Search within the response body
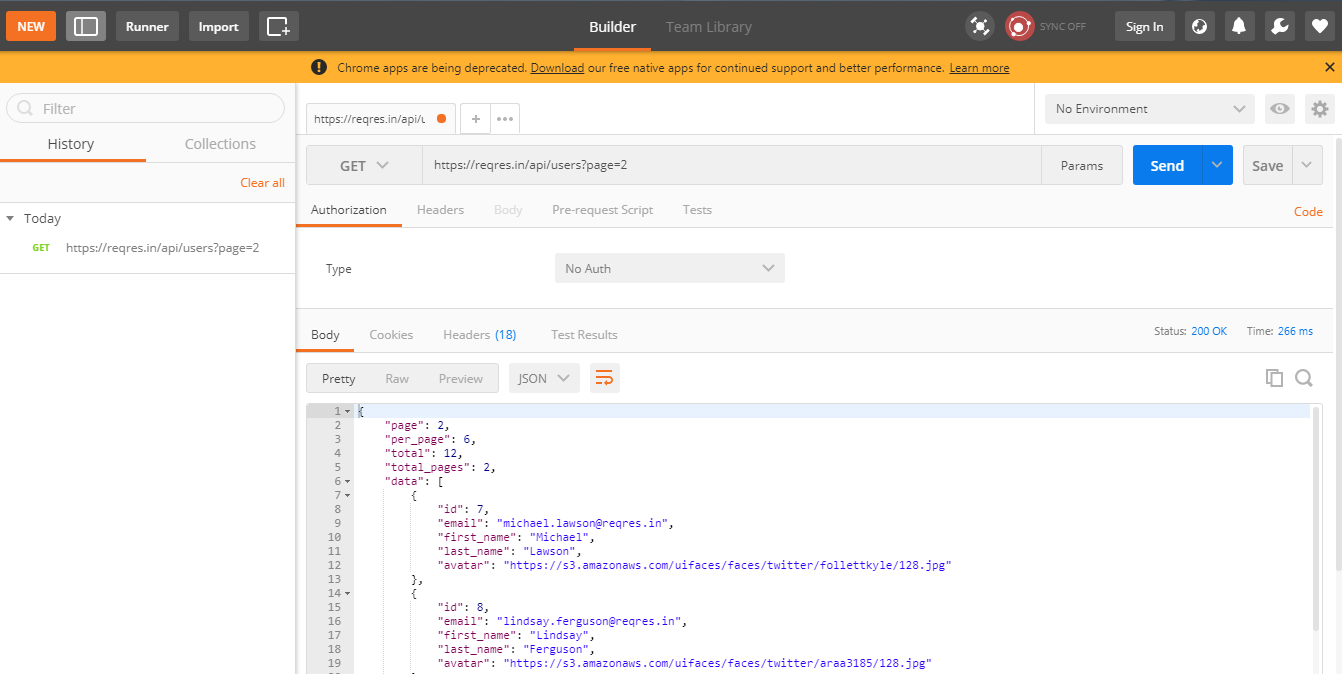Screen dimensions: 1342x674 pyautogui.click(x=1304, y=378)
